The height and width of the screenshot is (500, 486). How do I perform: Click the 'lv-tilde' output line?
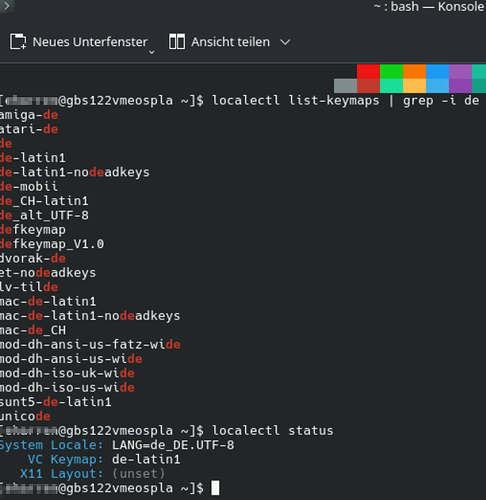click(29, 287)
